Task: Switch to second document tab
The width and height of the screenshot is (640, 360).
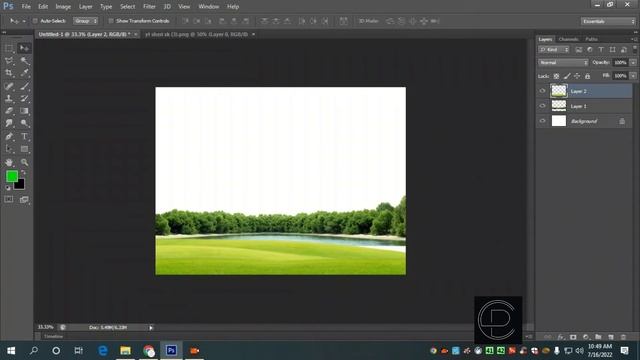Action: (x=197, y=34)
